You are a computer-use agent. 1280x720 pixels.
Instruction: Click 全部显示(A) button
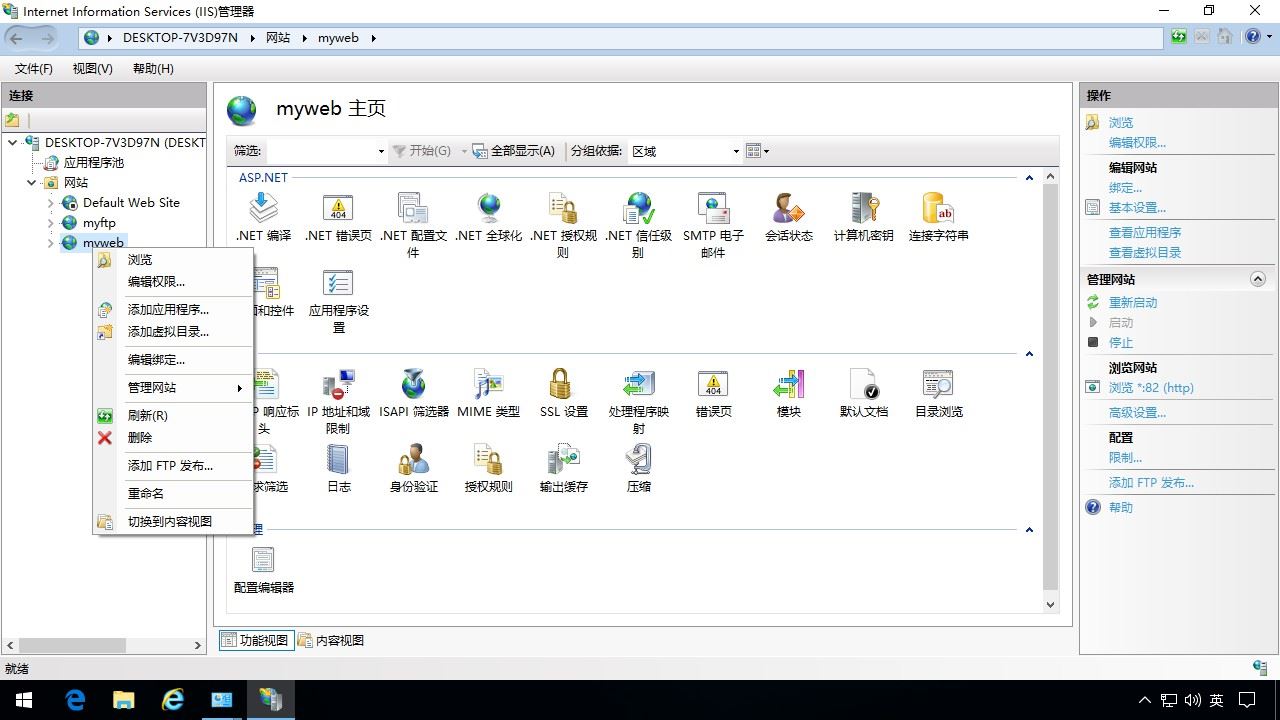513,151
